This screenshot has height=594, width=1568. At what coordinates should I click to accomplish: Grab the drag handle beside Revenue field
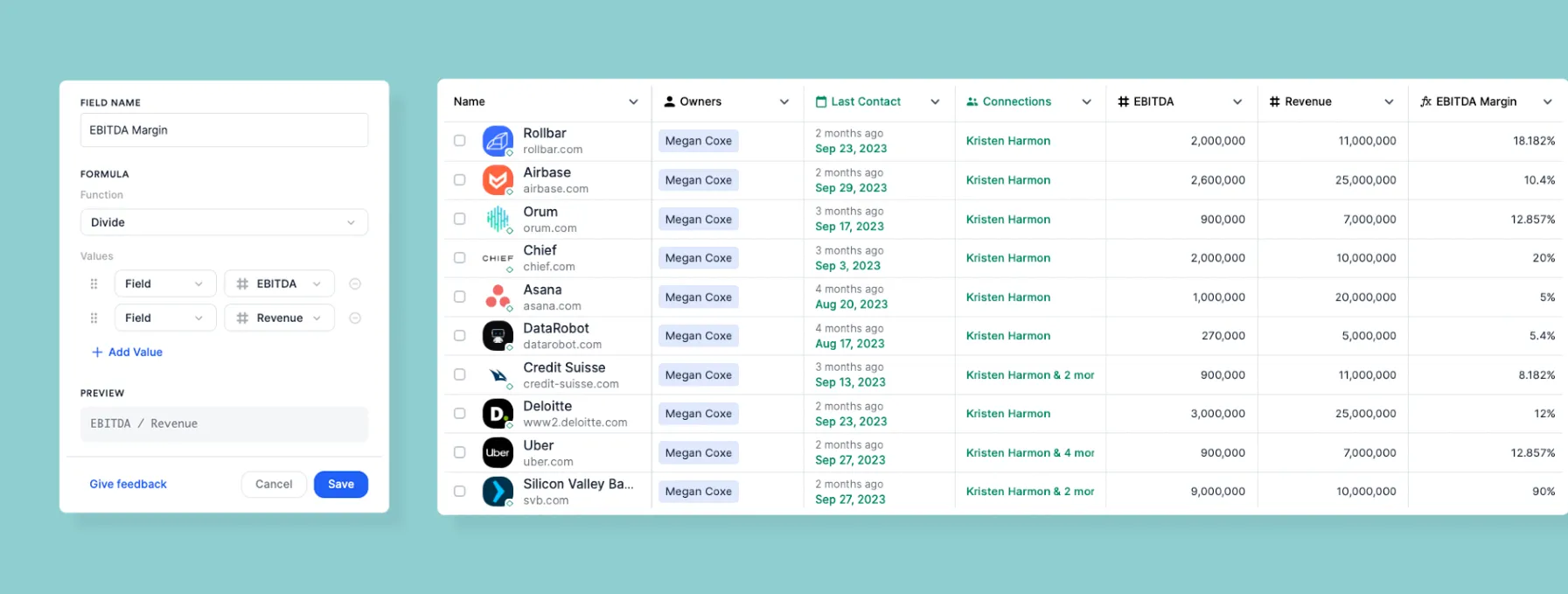94,318
